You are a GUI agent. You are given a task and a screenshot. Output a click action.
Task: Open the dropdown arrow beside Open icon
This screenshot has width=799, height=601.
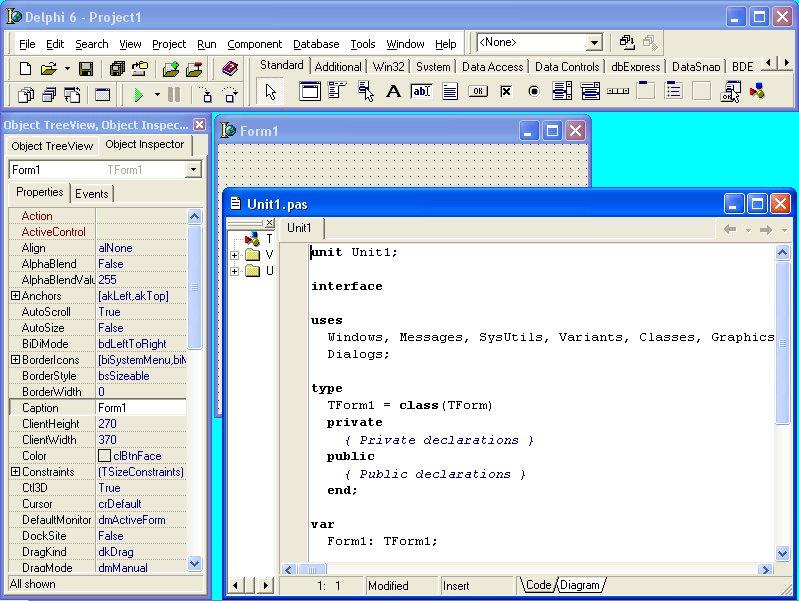click(67, 68)
